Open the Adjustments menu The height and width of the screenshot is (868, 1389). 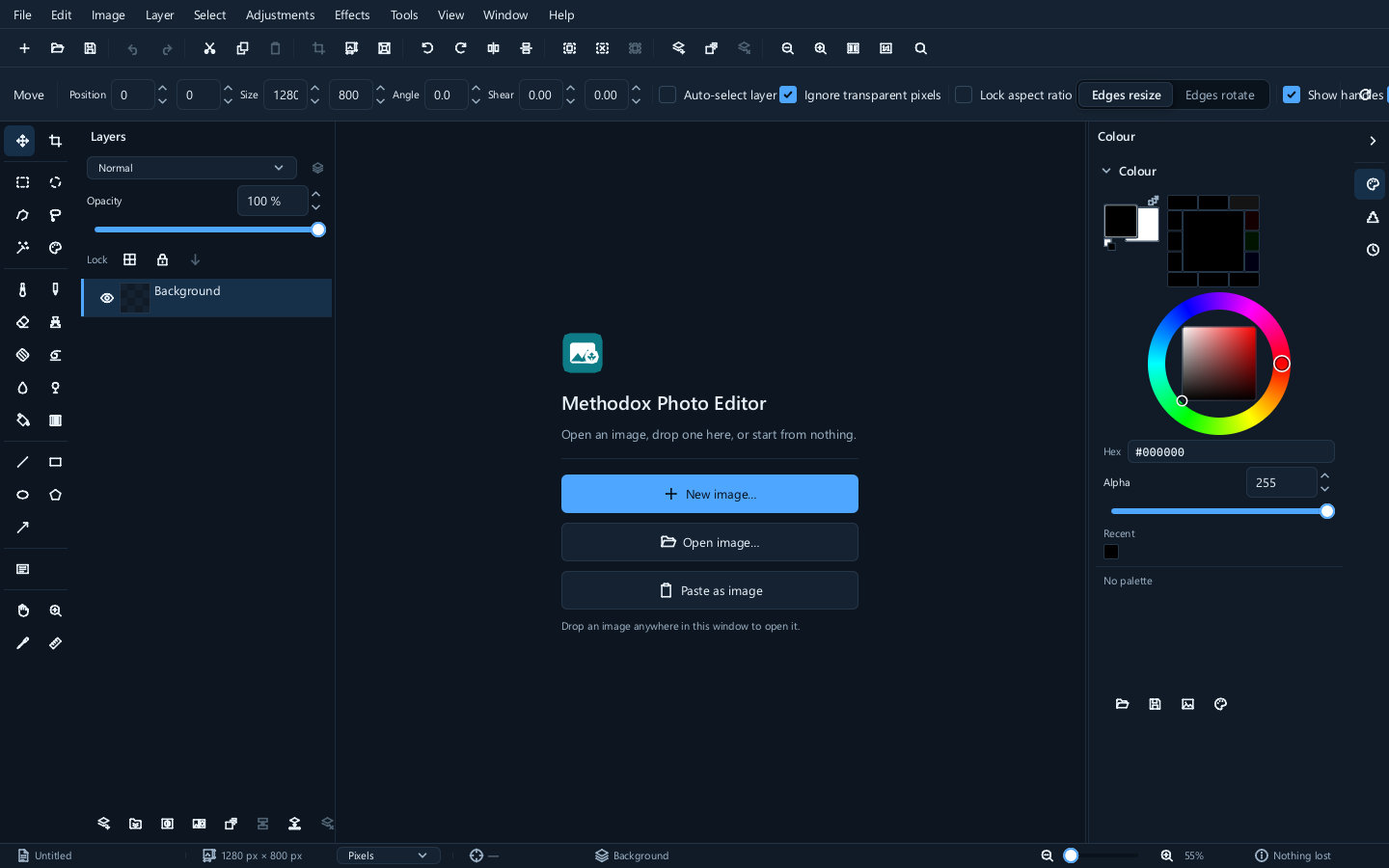pos(280,14)
